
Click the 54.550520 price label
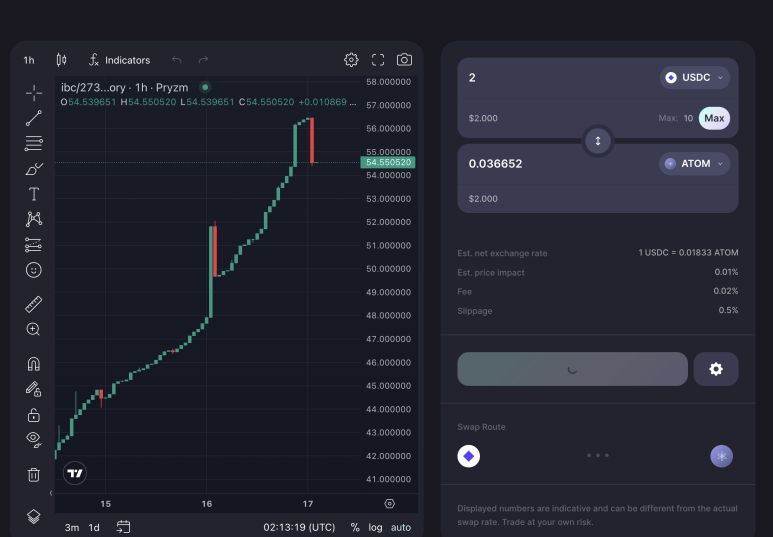[x=388, y=162]
